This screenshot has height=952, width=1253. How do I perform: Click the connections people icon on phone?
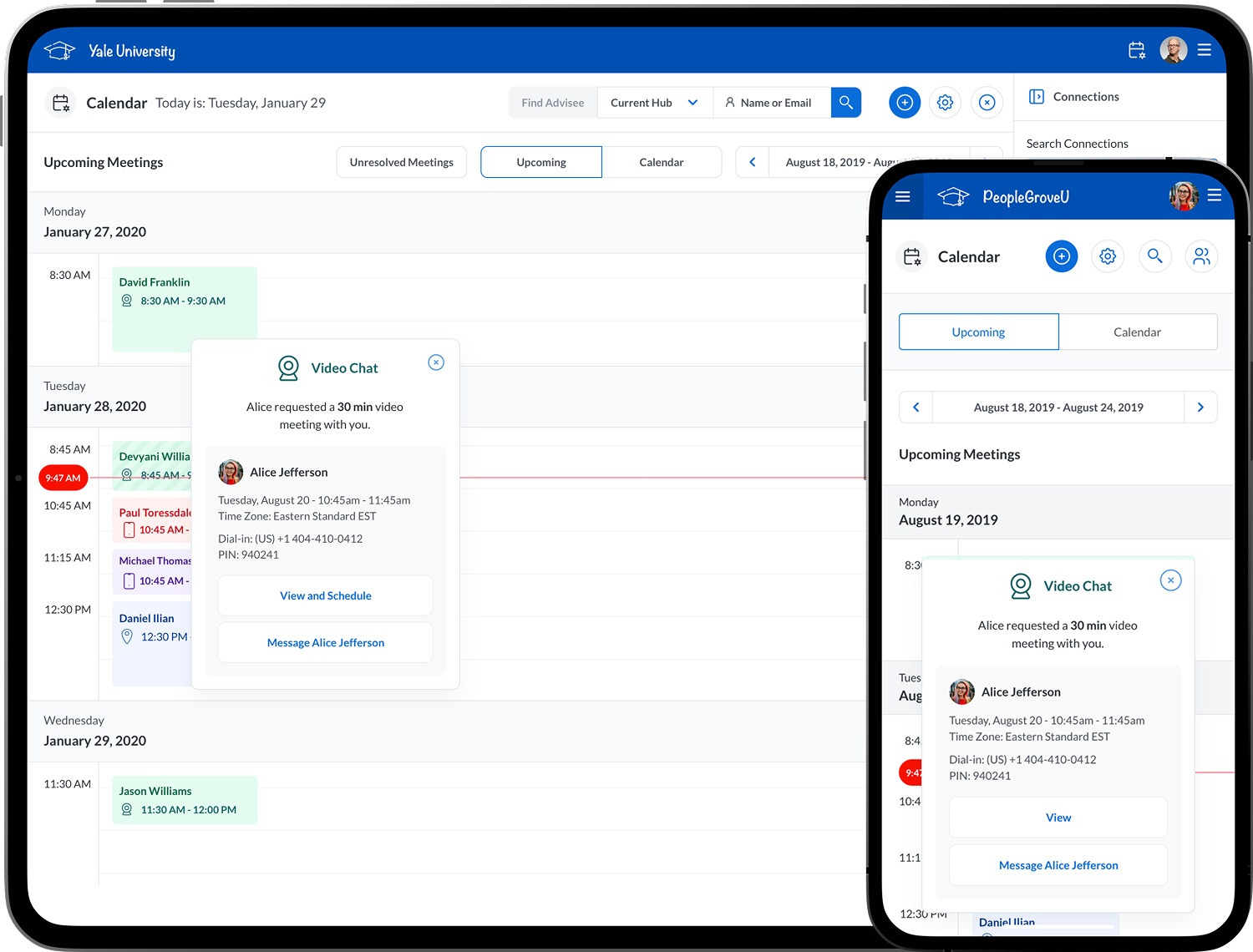click(1200, 256)
